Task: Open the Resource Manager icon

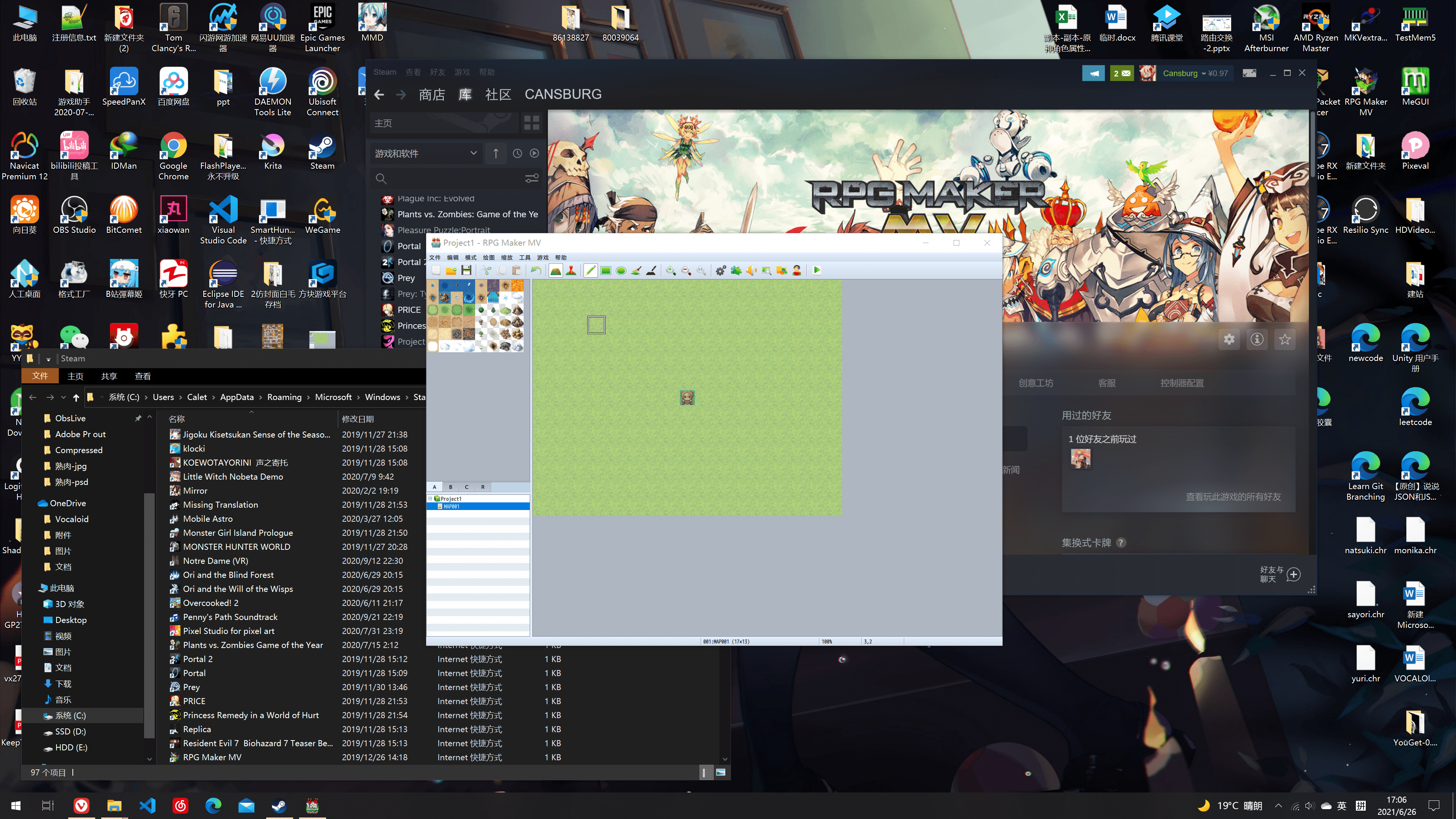Action: [x=782, y=271]
